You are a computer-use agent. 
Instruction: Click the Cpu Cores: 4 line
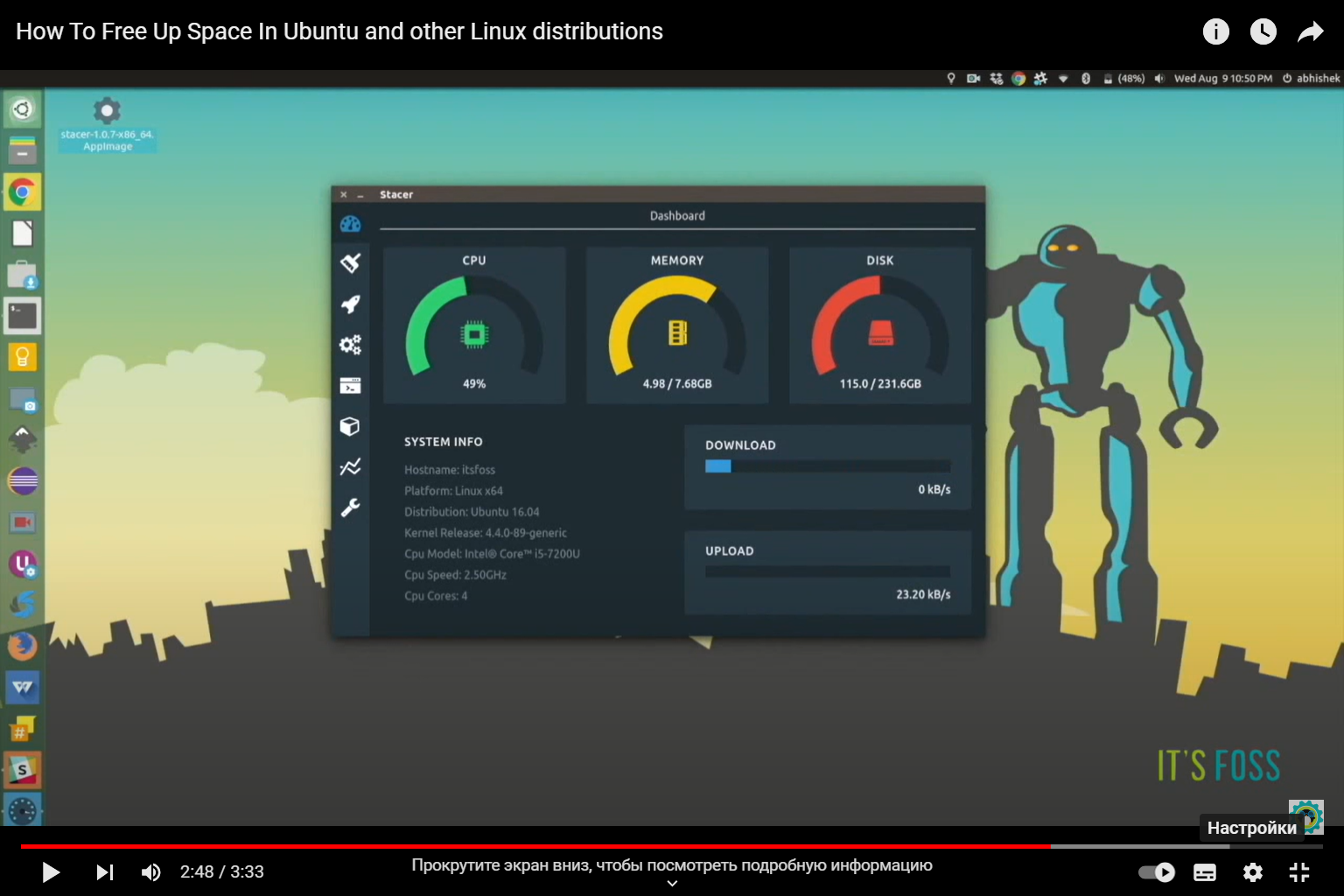click(x=436, y=596)
